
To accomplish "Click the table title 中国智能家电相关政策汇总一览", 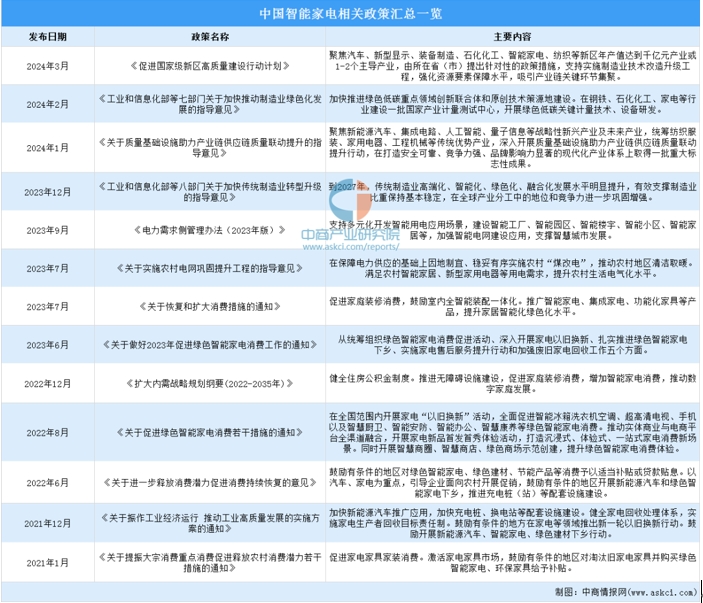I will (x=351, y=13).
